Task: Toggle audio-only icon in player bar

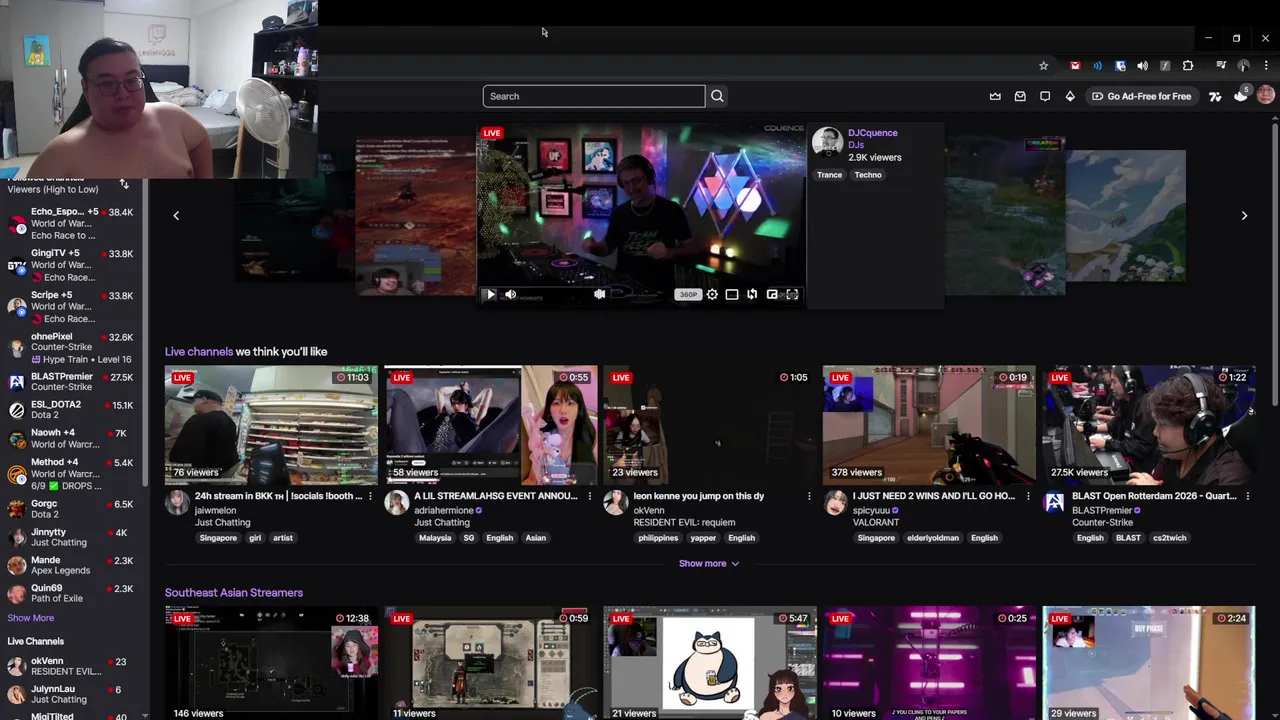Action: click(599, 294)
